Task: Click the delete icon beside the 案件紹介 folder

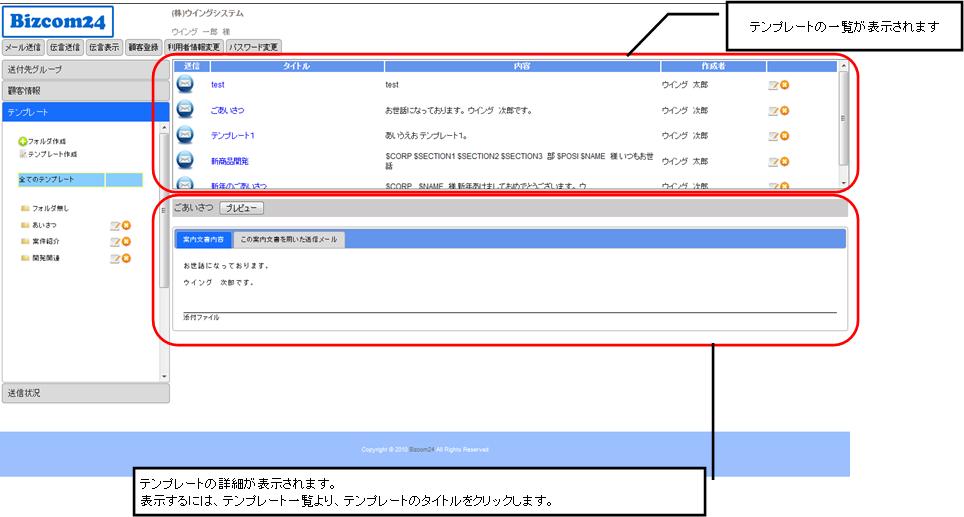Action: 127,242
